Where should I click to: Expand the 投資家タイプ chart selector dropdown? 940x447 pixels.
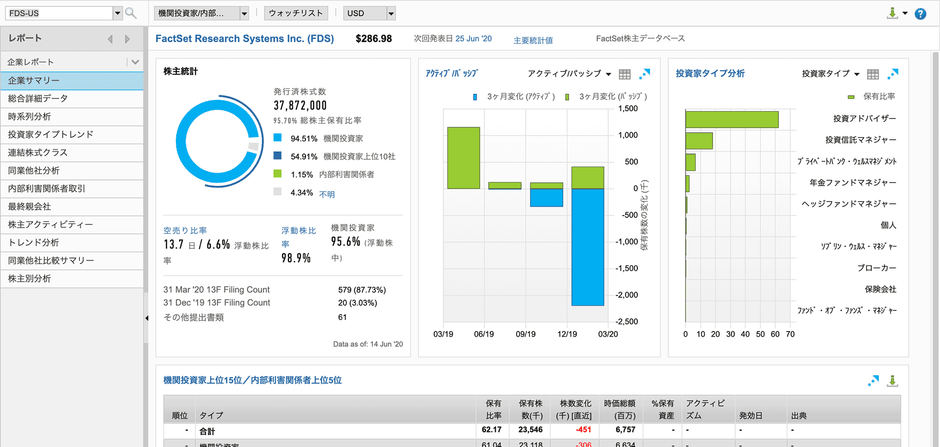(x=830, y=75)
